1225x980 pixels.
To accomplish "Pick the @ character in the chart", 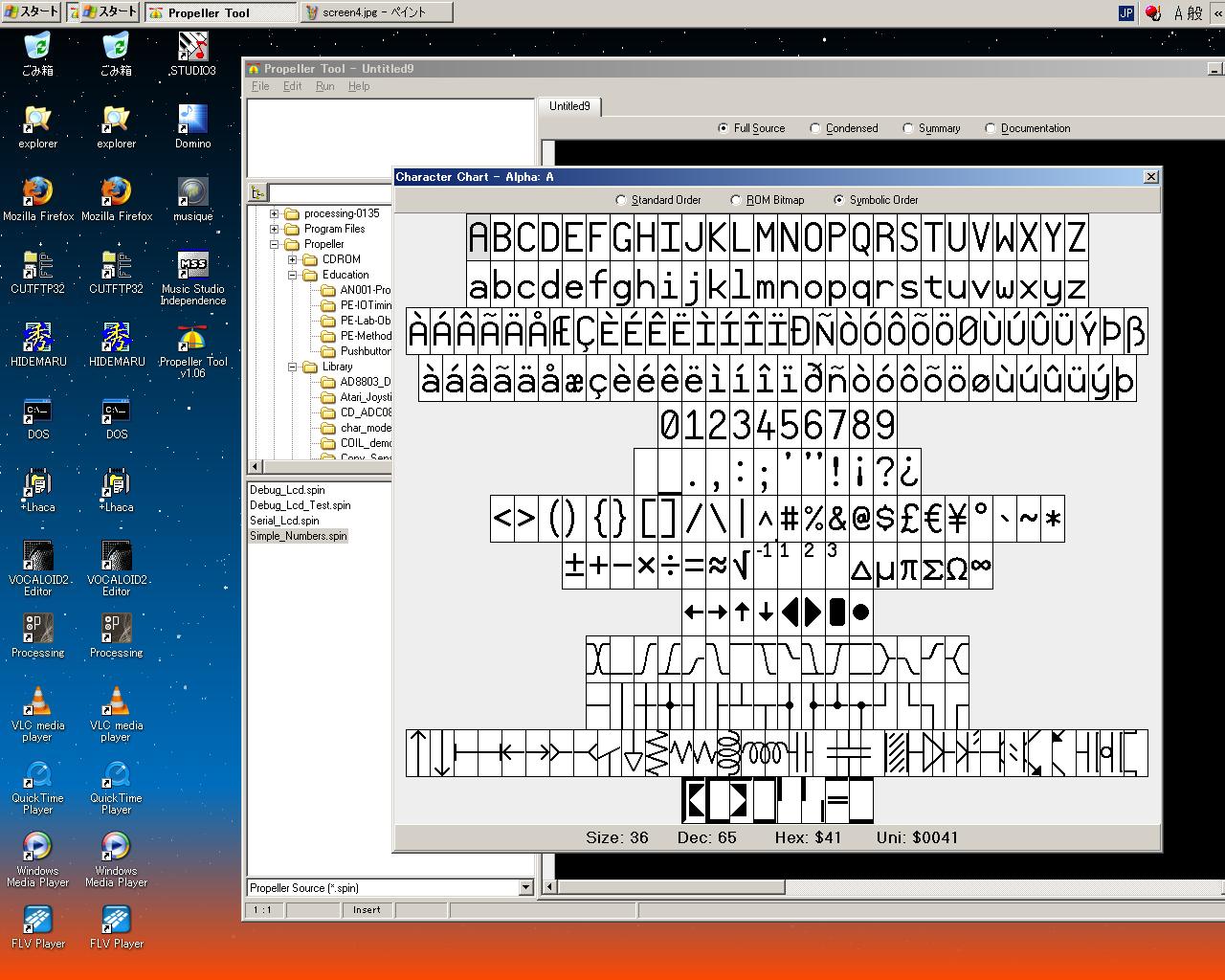I will pyautogui.click(x=861, y=519).
